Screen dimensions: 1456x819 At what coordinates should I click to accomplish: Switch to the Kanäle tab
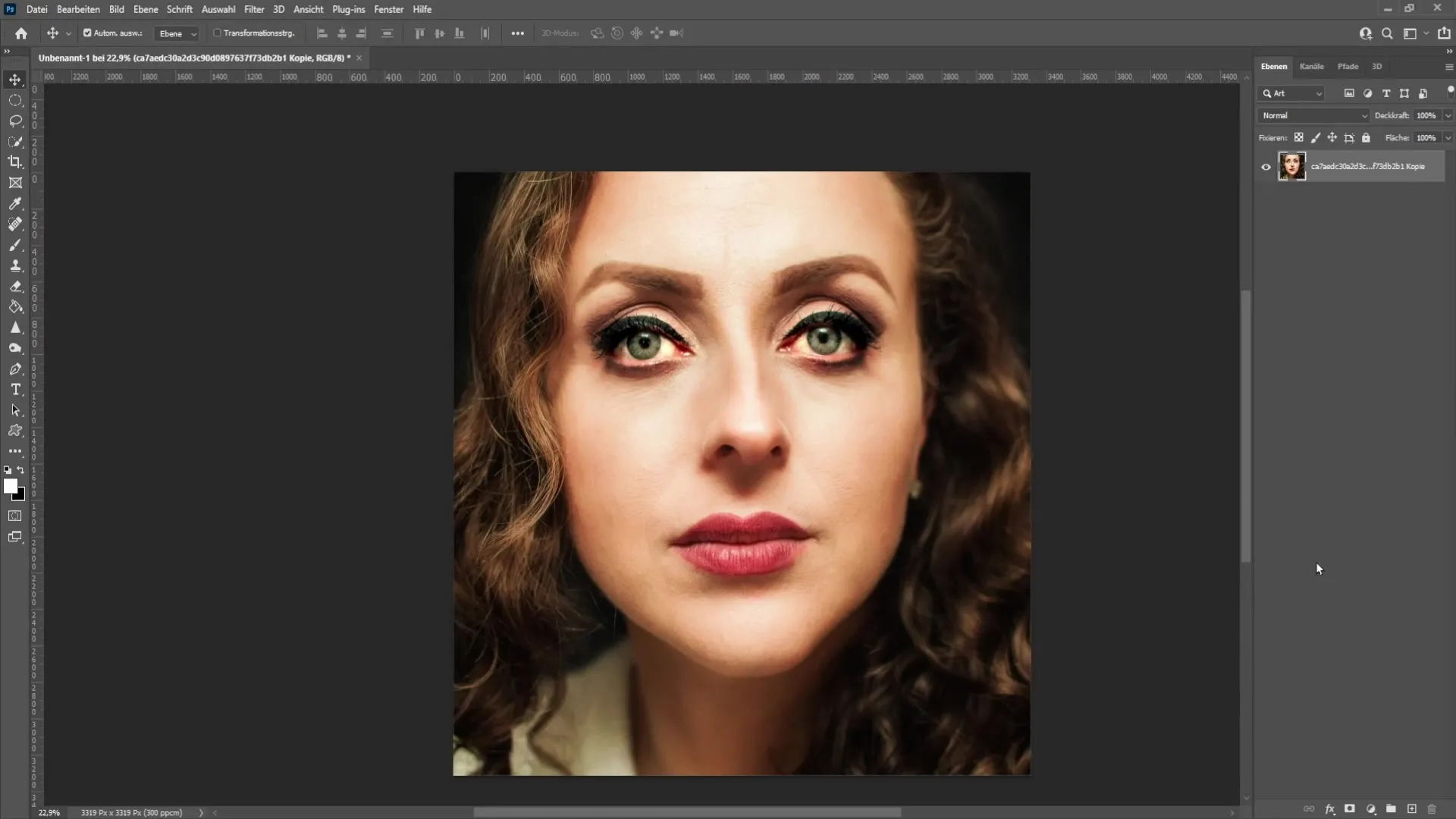1312,66
